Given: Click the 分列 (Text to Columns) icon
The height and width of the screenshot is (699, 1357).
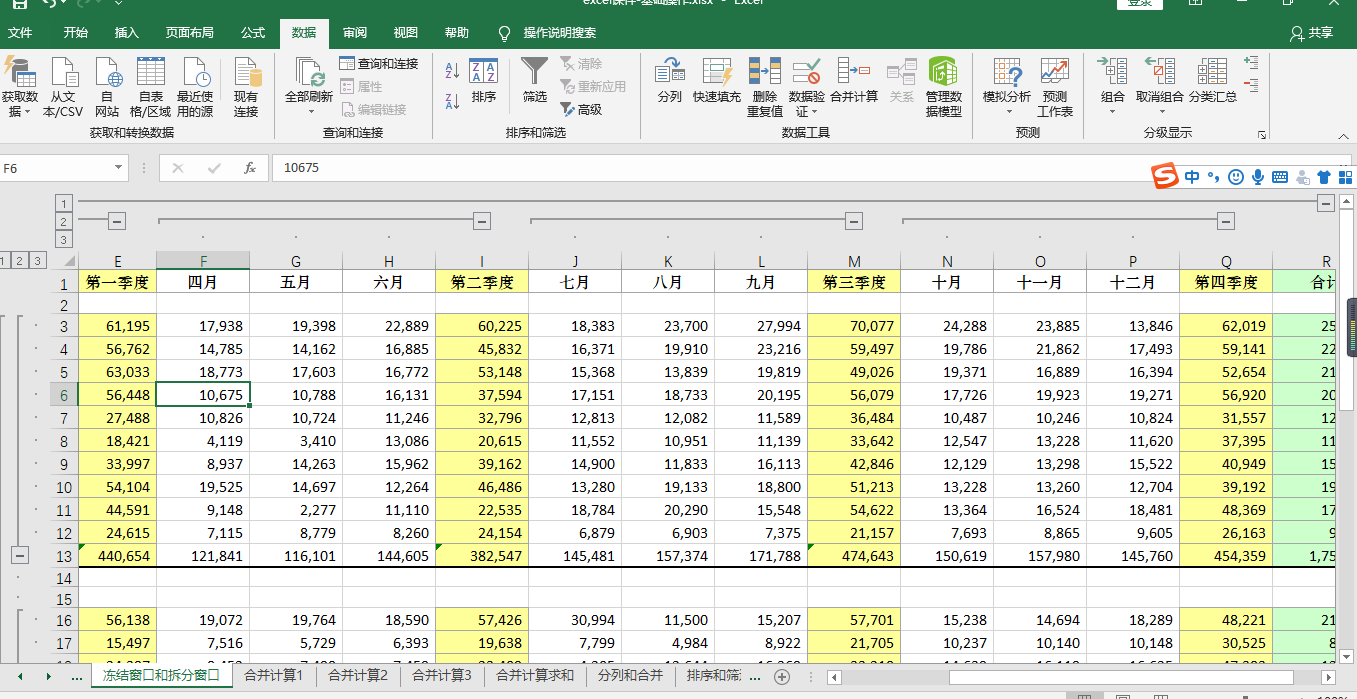Looking at the screenshot, I should 669,72.
